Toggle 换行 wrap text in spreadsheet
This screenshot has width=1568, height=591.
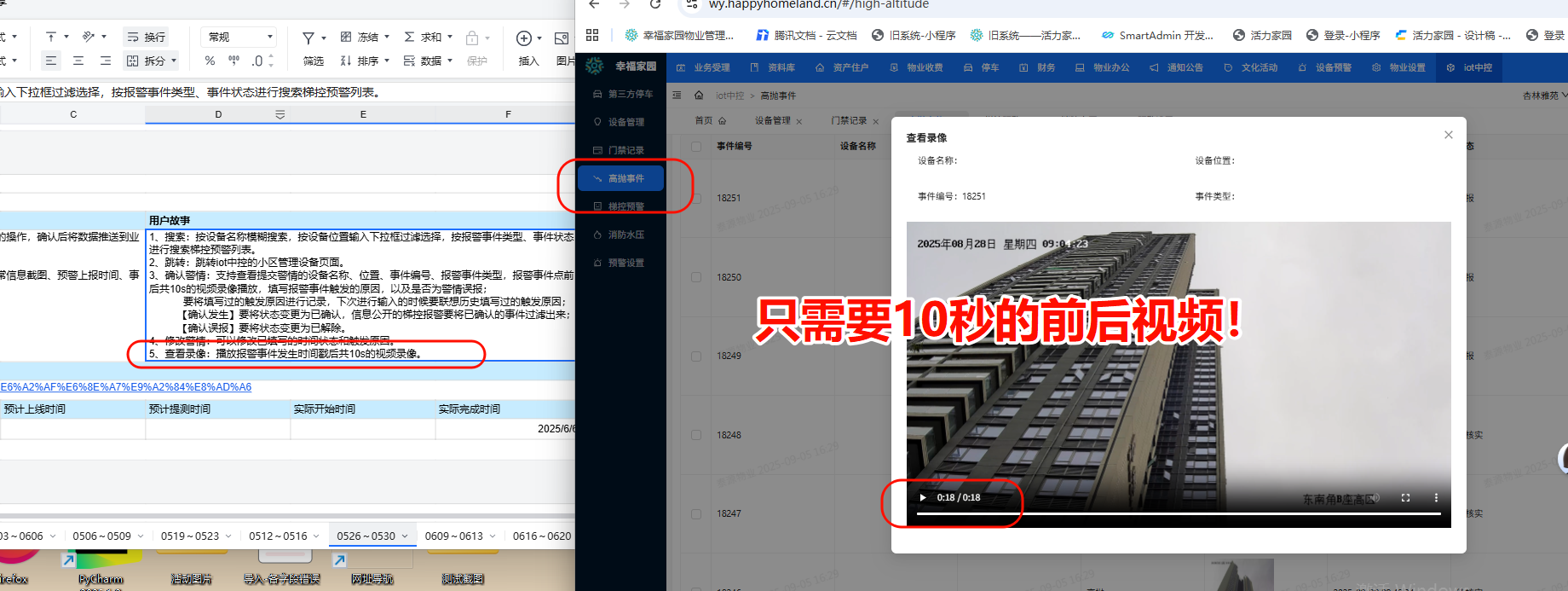tap(146, 37)
